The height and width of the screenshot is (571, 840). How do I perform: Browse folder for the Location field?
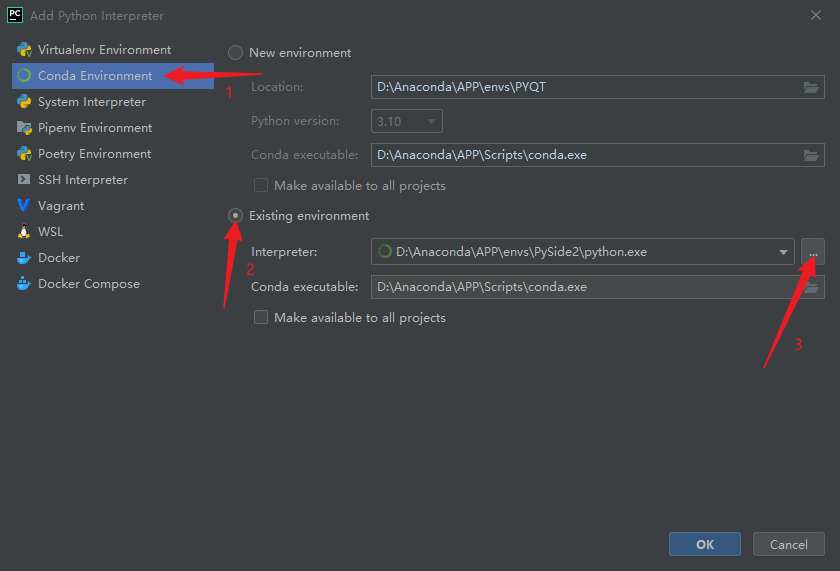click(x=811, y=87)
